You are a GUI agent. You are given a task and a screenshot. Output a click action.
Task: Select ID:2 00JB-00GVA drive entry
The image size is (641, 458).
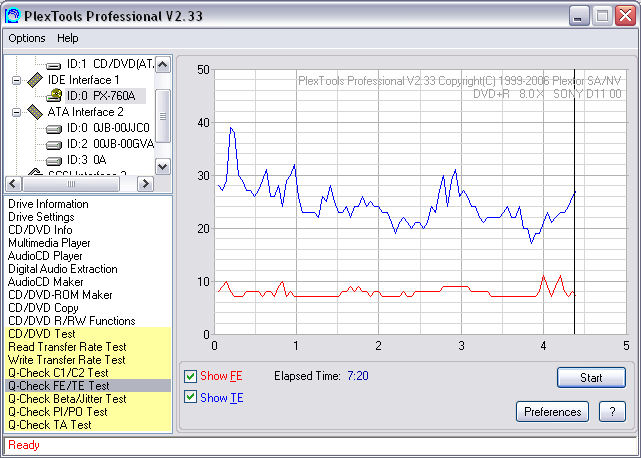[x=110, y=144]
